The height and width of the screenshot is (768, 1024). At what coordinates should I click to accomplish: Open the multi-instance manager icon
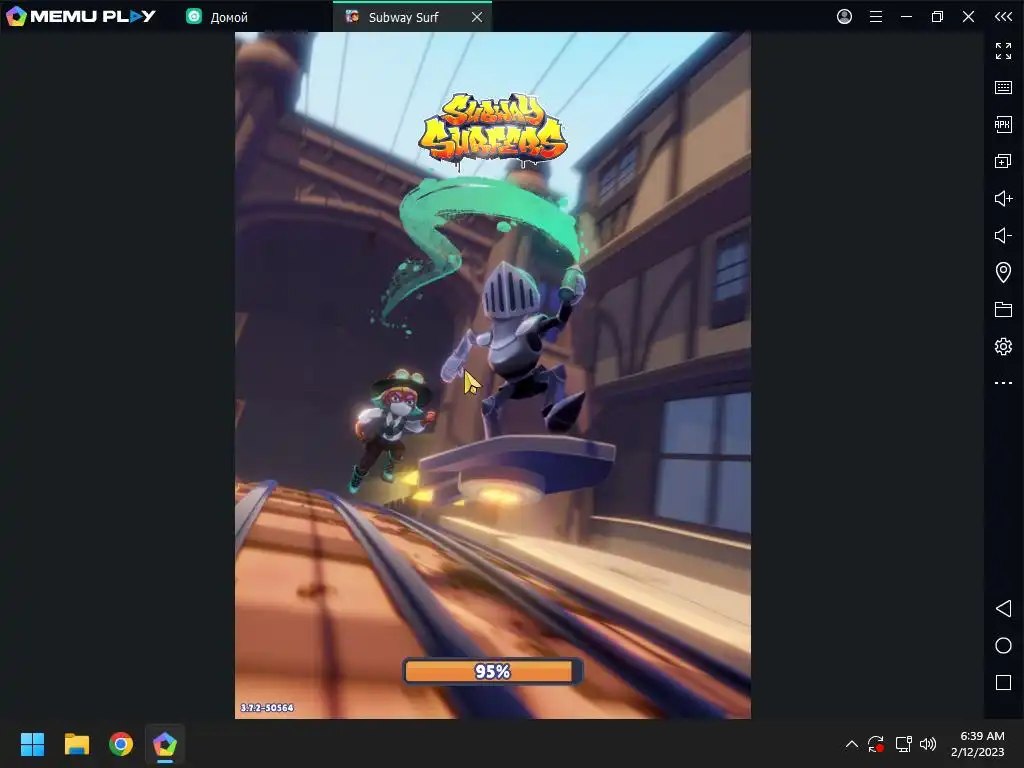[x=1003, y=161]
